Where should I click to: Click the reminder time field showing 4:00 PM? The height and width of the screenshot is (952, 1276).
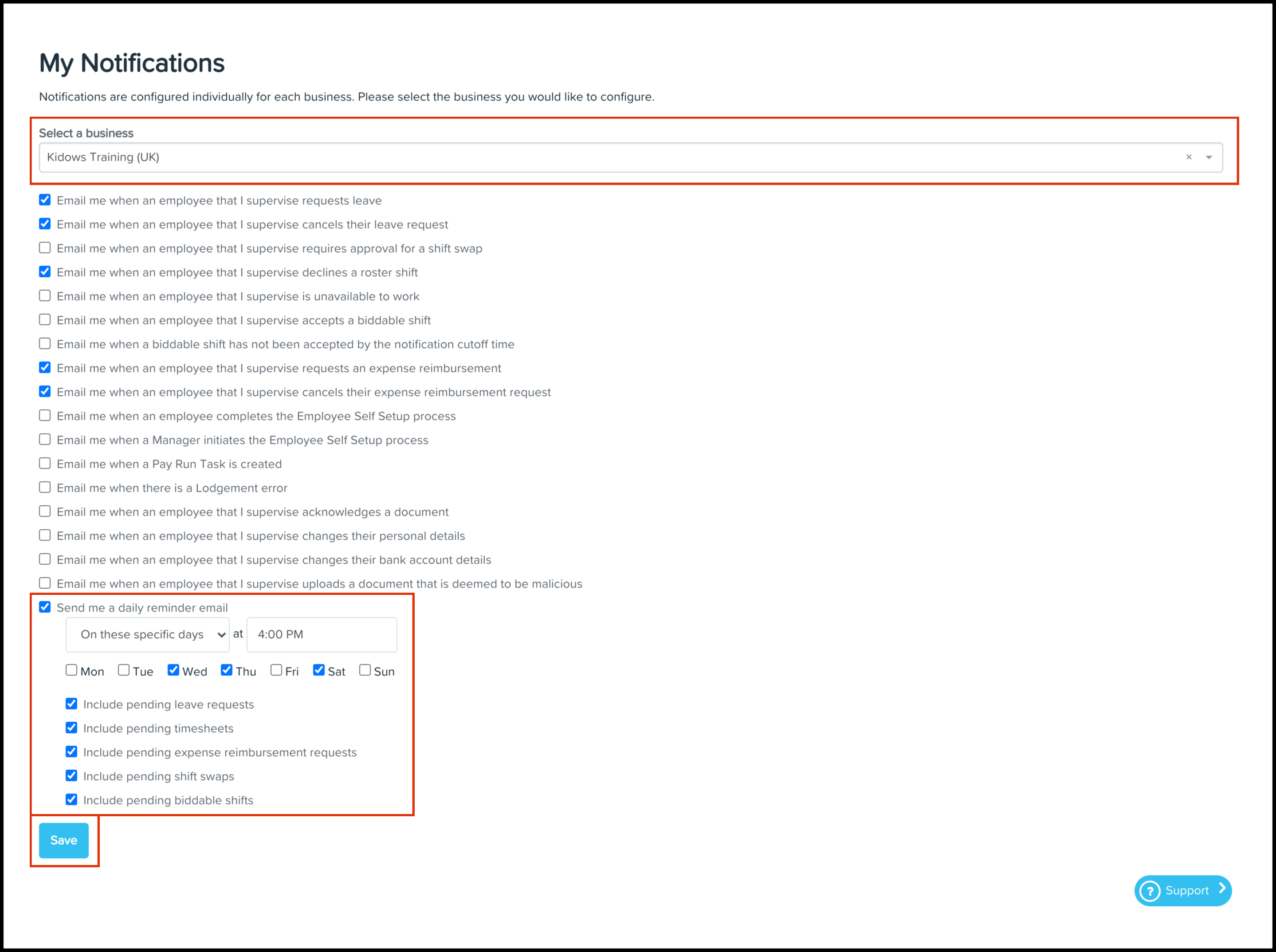point(322,634)
